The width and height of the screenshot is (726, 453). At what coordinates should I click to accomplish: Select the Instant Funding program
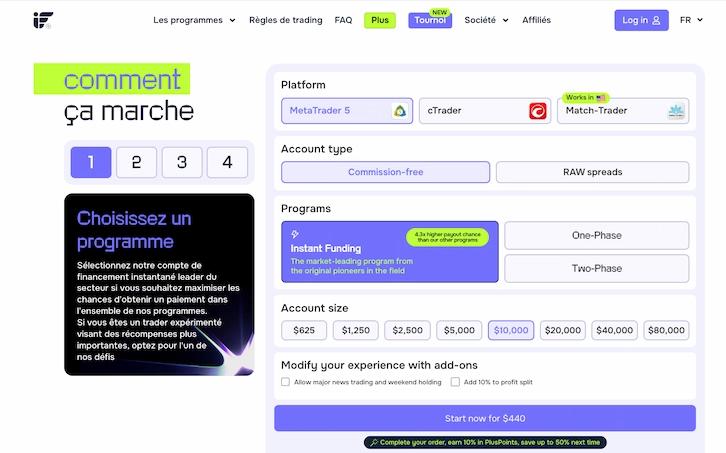coord(389,252)
